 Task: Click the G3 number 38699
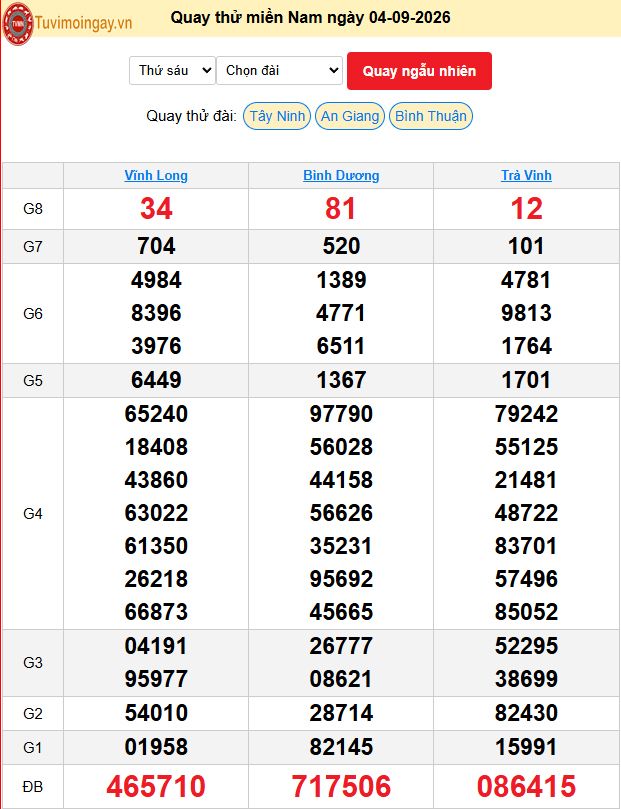coord(526,679)
